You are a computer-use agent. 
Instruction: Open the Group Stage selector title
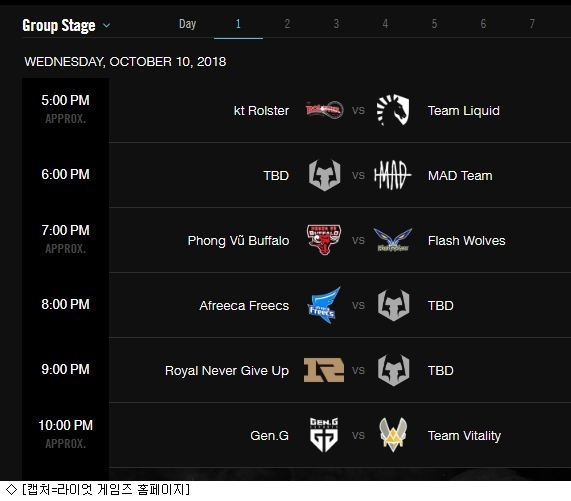(59, 25)
